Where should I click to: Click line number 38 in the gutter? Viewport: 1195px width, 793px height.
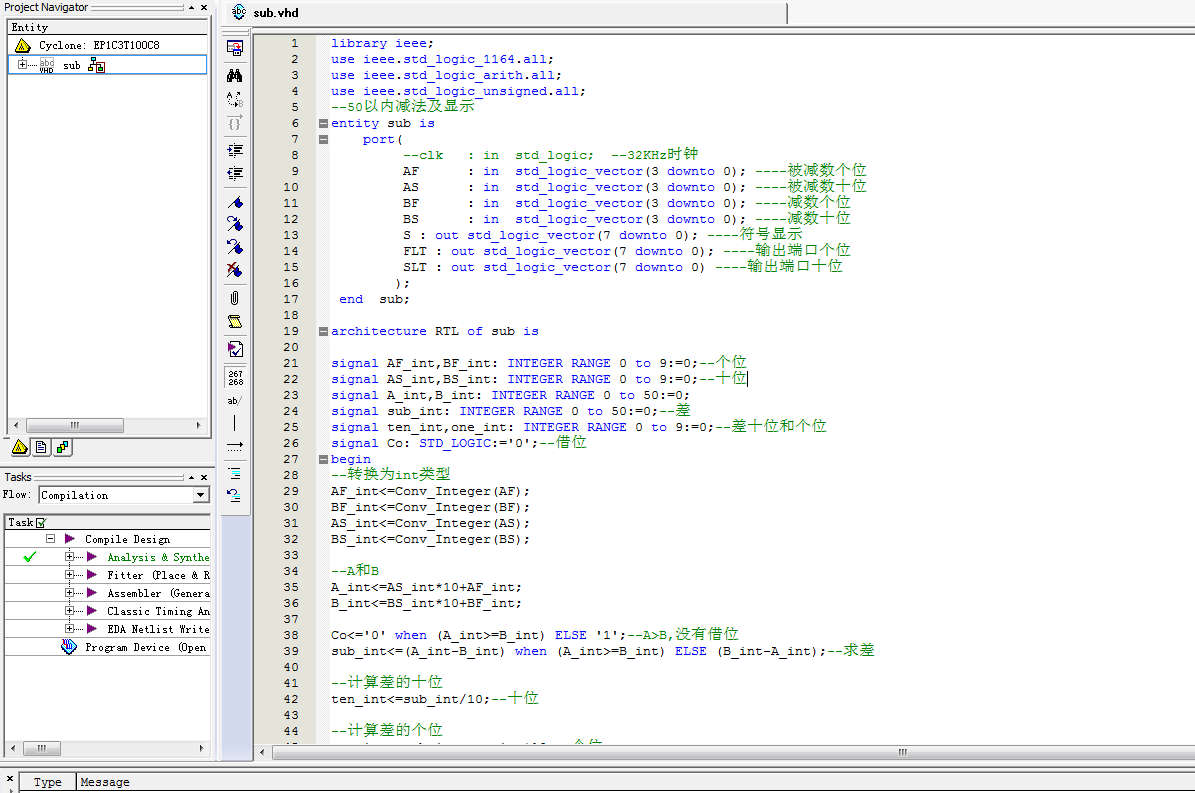pos(290,635)
